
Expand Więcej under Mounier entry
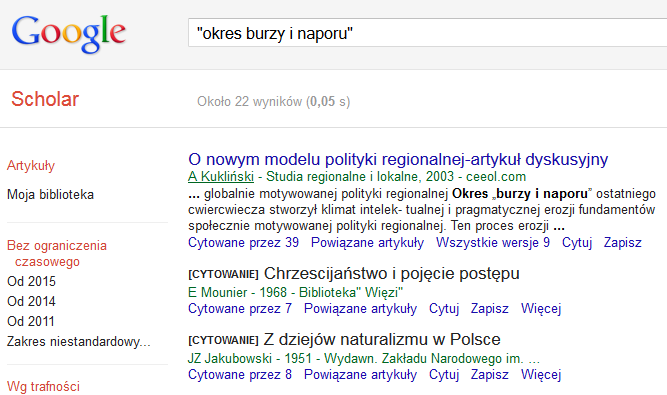[x=541, y=308]
